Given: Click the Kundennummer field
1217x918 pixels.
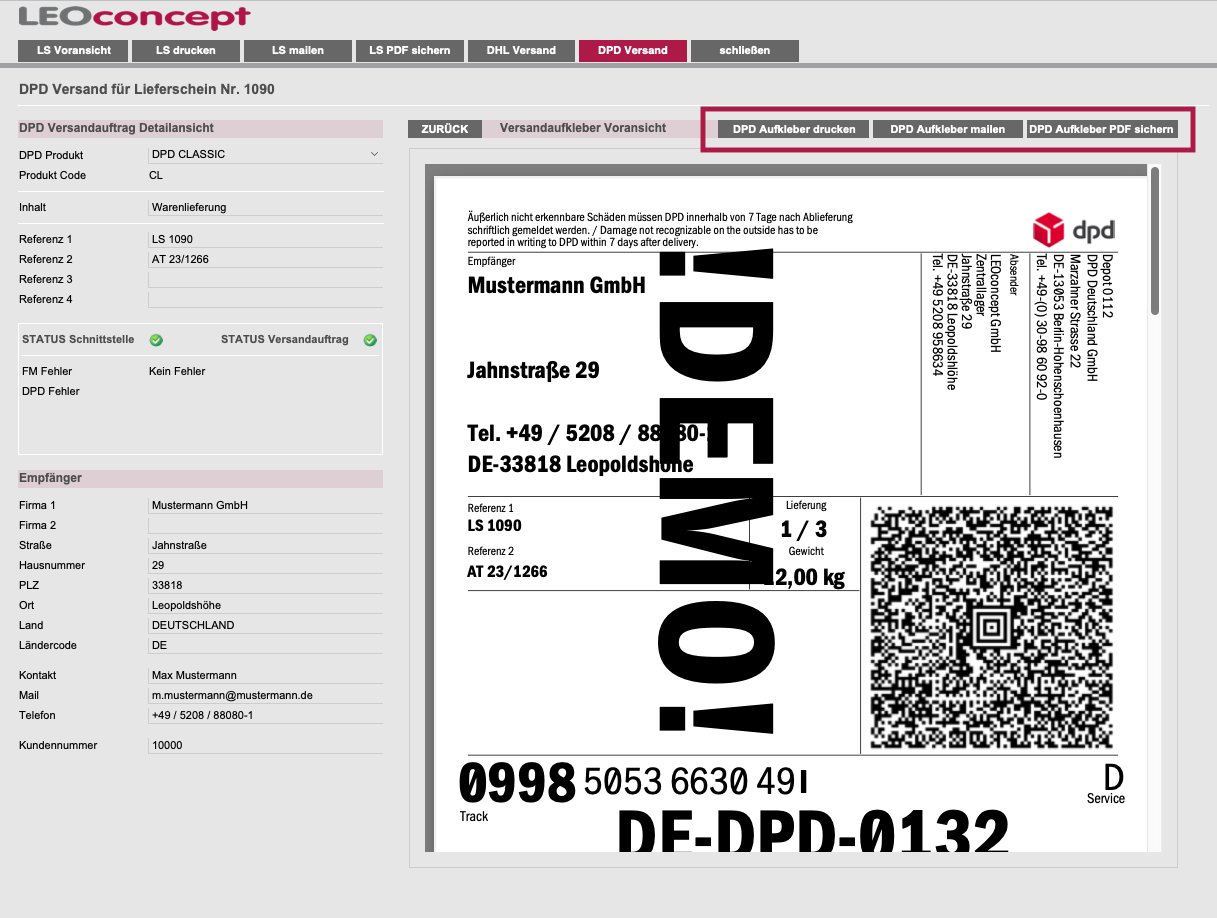Looking at the screenshot, I should click(x=265, y=745).
